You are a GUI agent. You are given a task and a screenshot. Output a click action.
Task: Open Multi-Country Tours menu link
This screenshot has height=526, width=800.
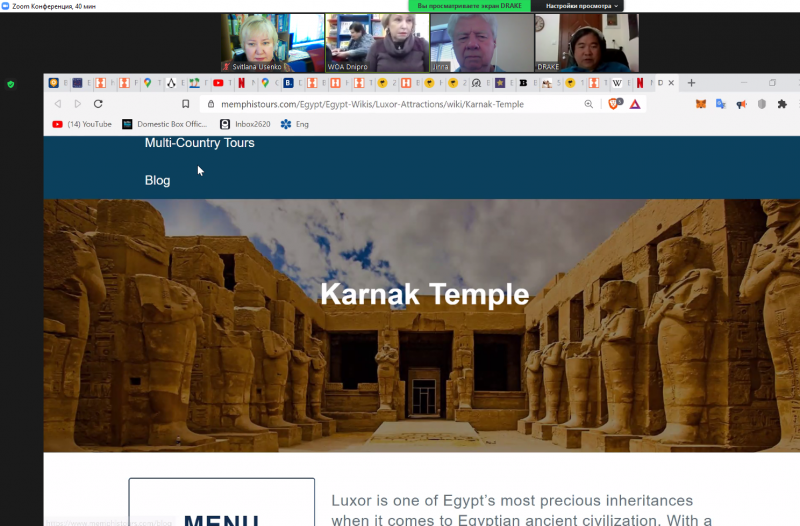click(199, 143)
